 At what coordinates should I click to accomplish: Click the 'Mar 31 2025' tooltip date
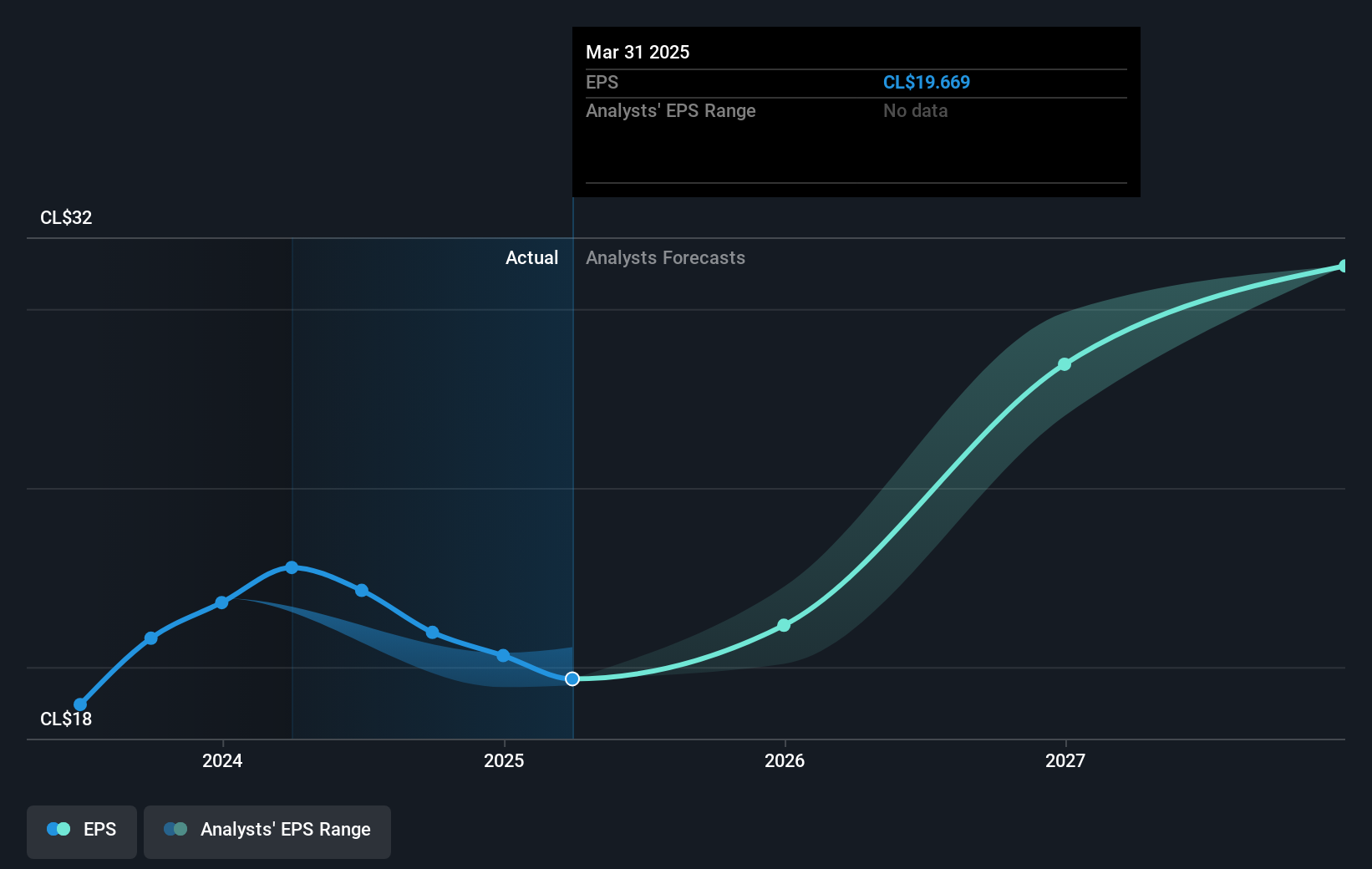tap(638, 52)
